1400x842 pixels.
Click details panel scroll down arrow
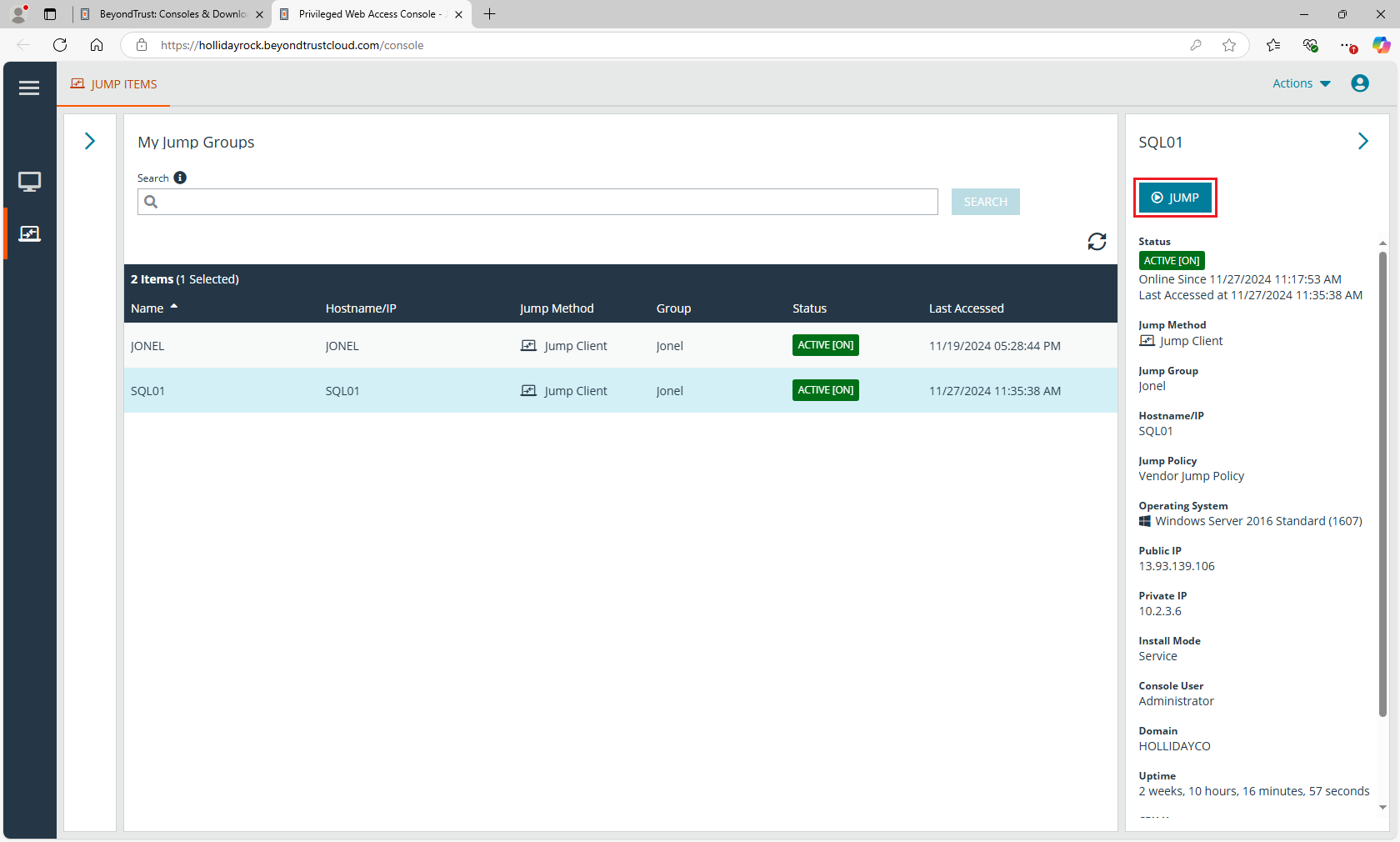tap(1382, 807)
